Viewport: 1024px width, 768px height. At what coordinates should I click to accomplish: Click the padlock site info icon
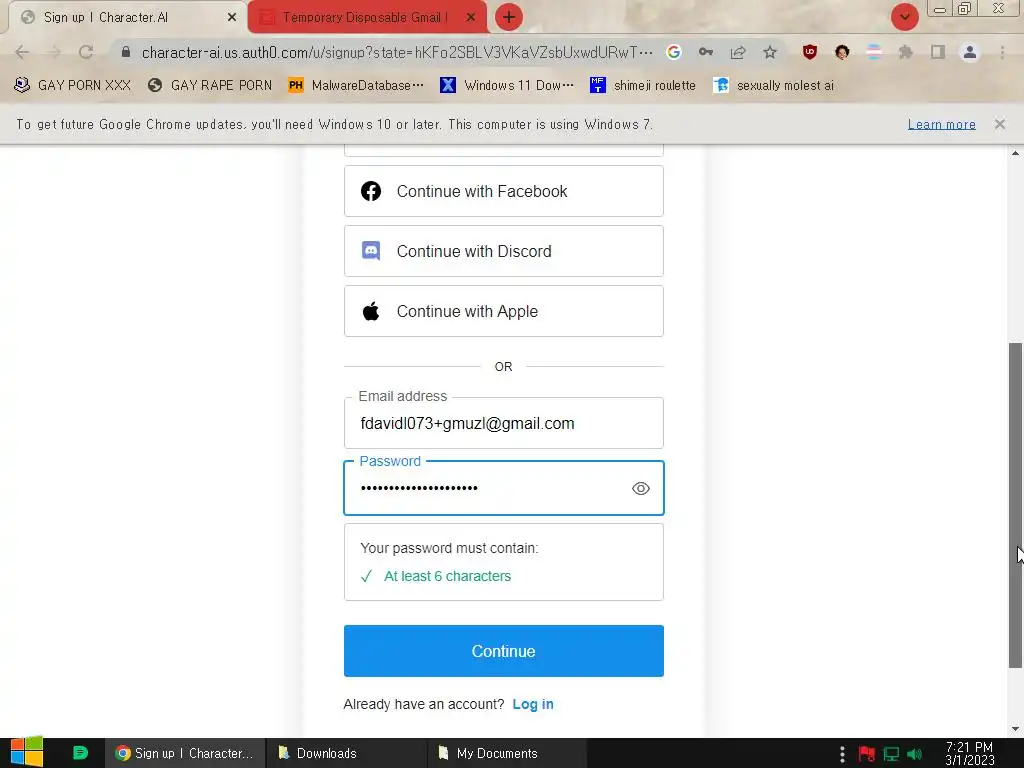(126, 52)
